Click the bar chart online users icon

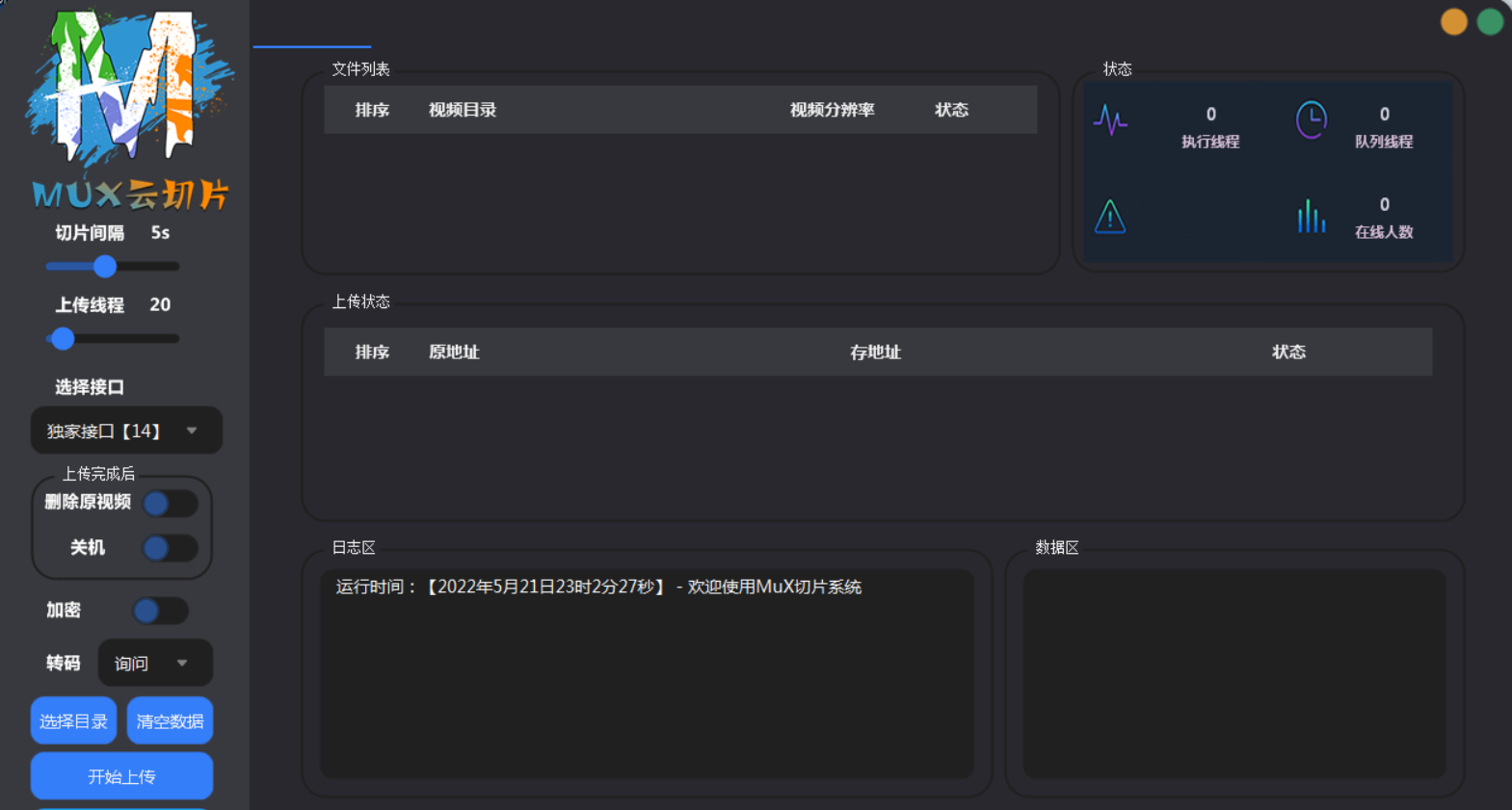1311,217
